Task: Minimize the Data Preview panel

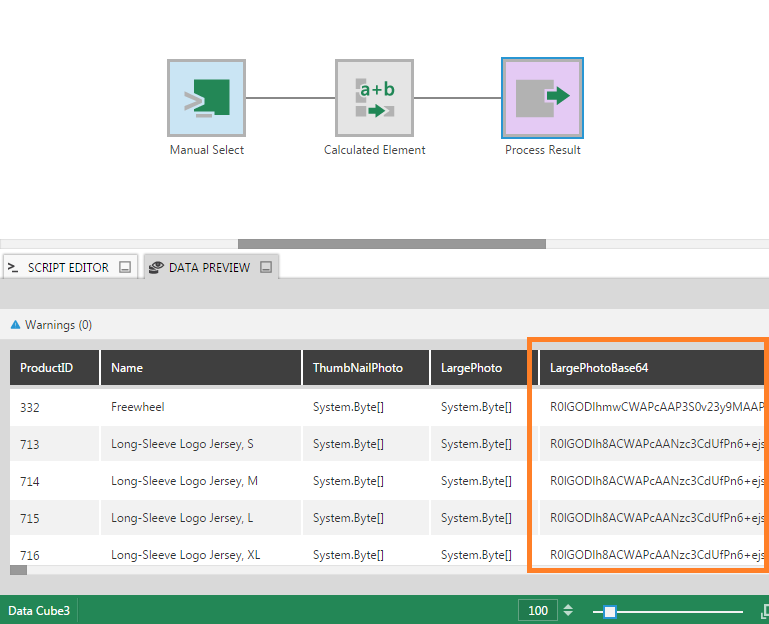Action: pyautogui.click(x=266, y=268)
